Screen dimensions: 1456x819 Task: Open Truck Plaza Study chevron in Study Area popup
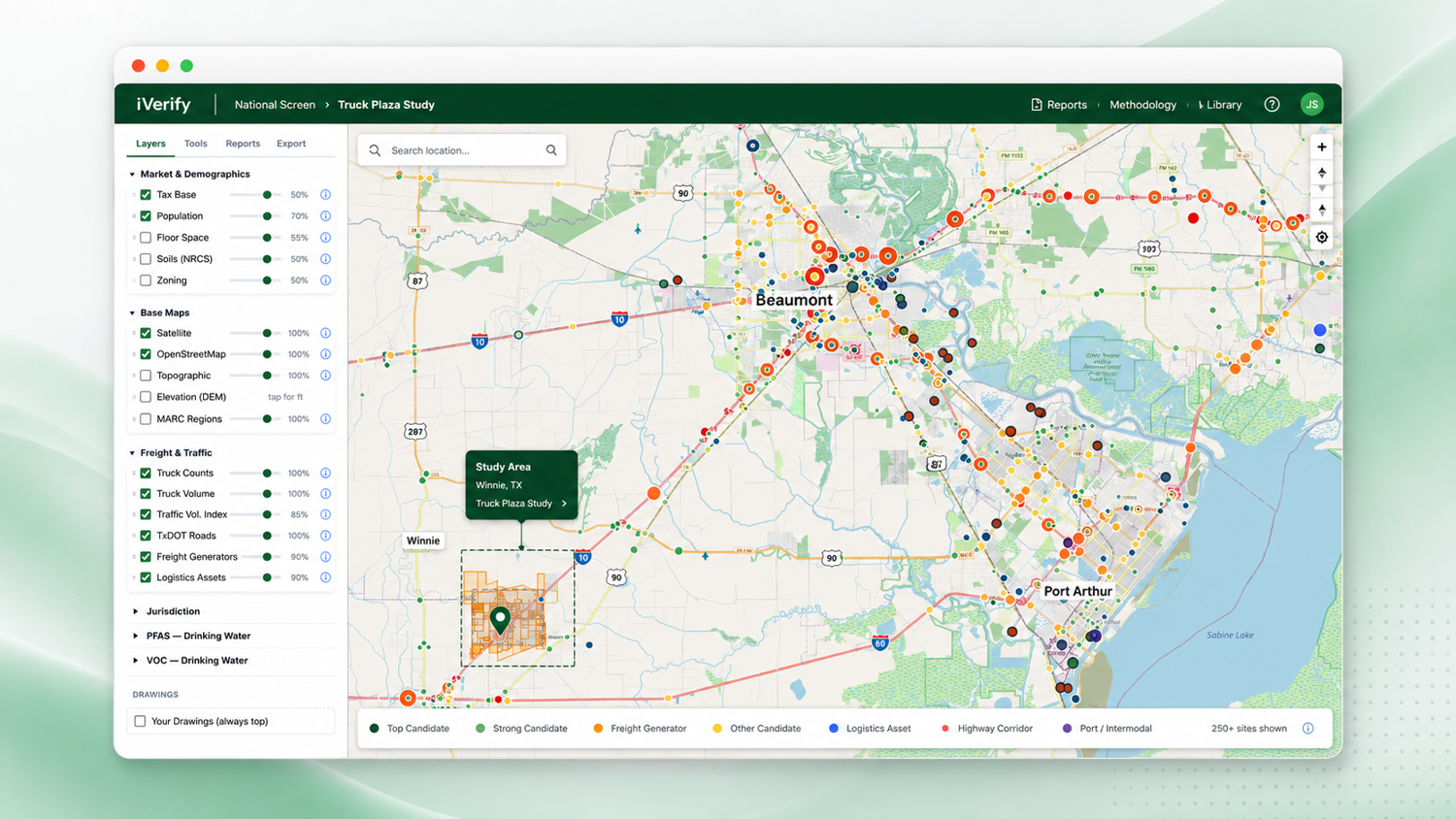pyautogui.click(x=564, y=504)
